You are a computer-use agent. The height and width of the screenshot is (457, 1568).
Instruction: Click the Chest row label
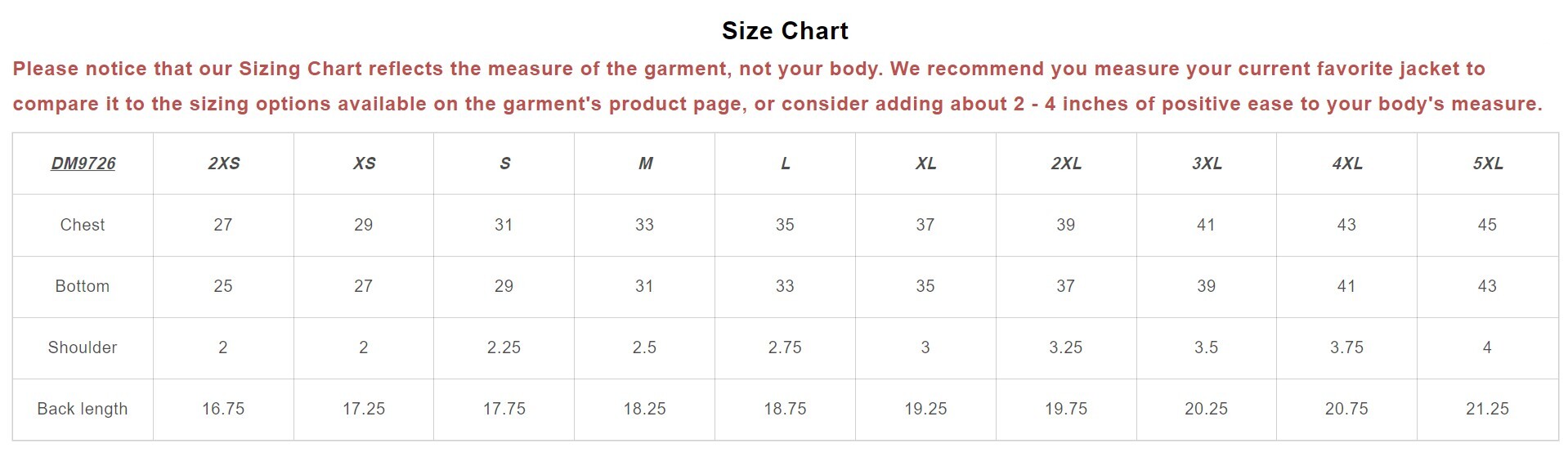[x=83, y=225]
